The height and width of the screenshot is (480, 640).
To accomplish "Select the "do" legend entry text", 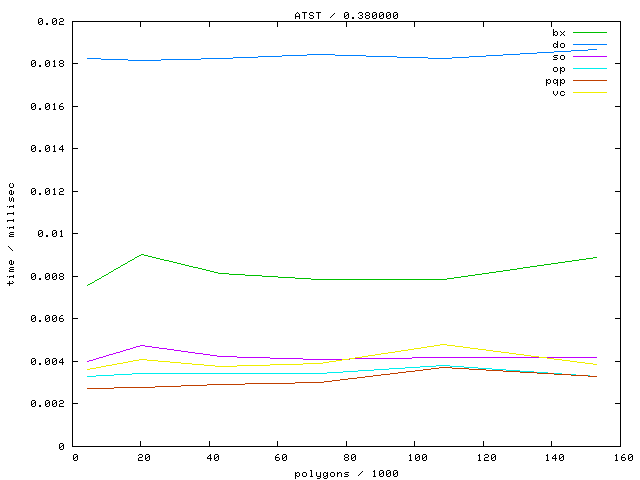I will coord(558,45).
